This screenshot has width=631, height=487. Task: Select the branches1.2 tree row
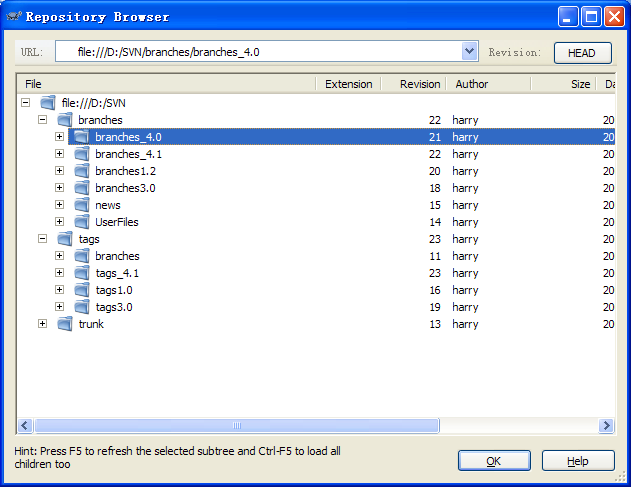pyautogui.click(x=316, y=171)
